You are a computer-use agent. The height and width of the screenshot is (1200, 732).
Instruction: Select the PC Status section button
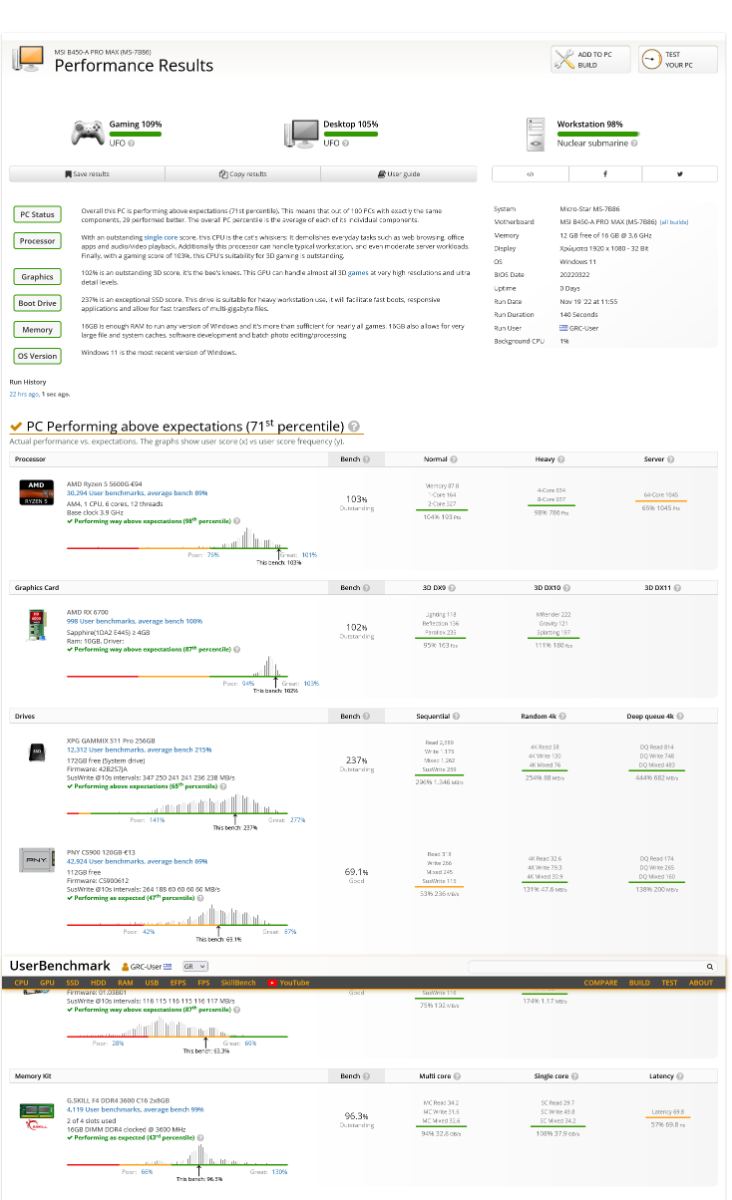click(x=37, y=215)
